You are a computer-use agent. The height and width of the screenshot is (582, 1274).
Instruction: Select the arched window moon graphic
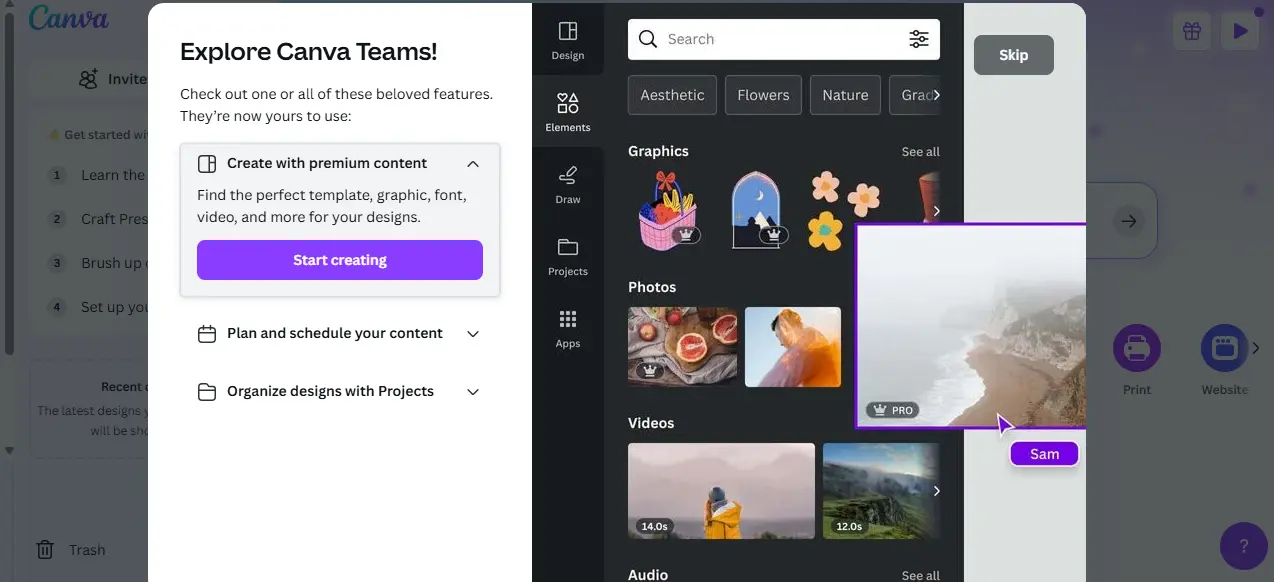[x=755, y=210]
